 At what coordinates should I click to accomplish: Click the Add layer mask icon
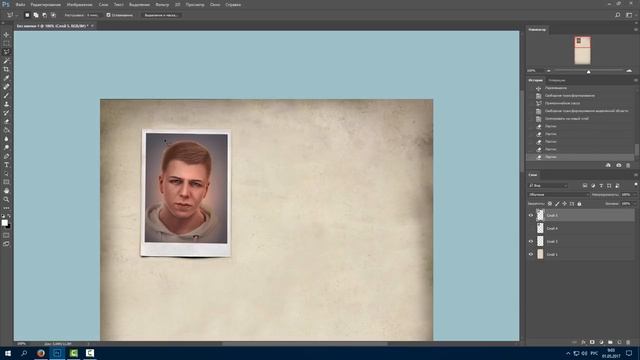click(x=592, y=342)
